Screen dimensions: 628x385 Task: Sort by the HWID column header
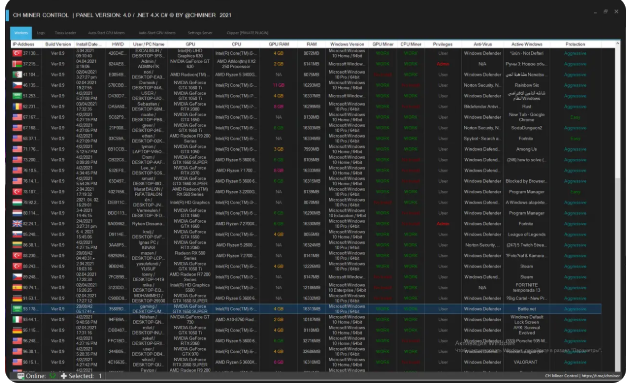(x=118, y=44)
